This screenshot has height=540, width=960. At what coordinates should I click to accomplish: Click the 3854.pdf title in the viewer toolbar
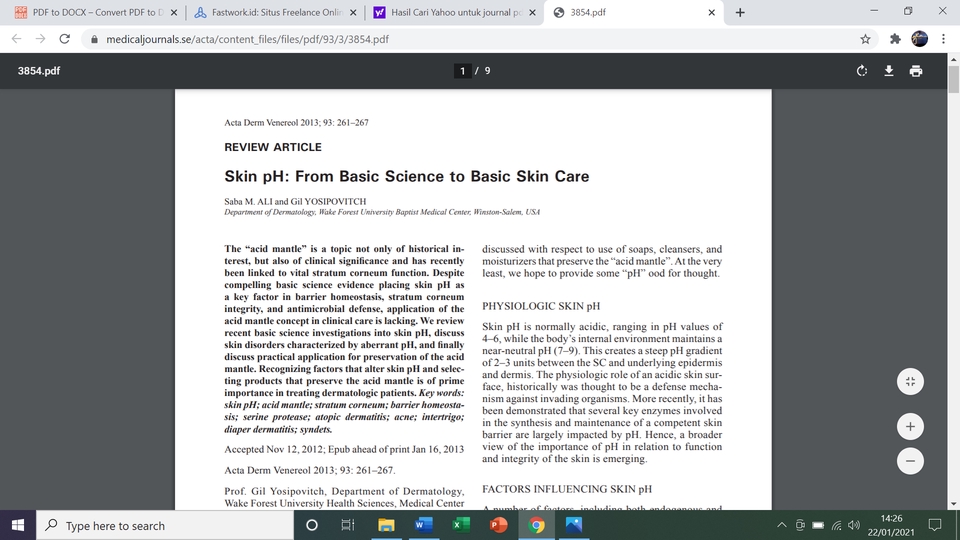click(x=39, y=71)
